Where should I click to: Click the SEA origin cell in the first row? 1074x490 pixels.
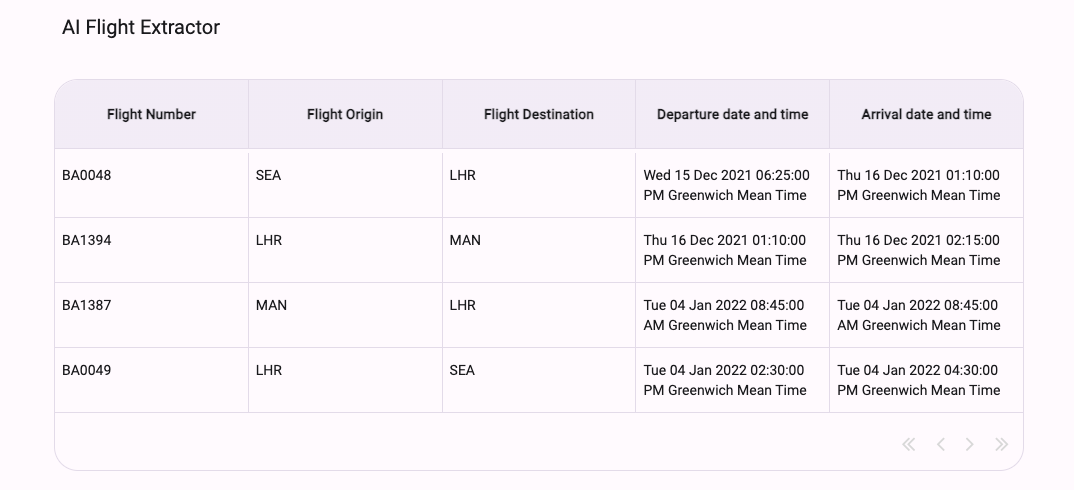pos(269,175)
